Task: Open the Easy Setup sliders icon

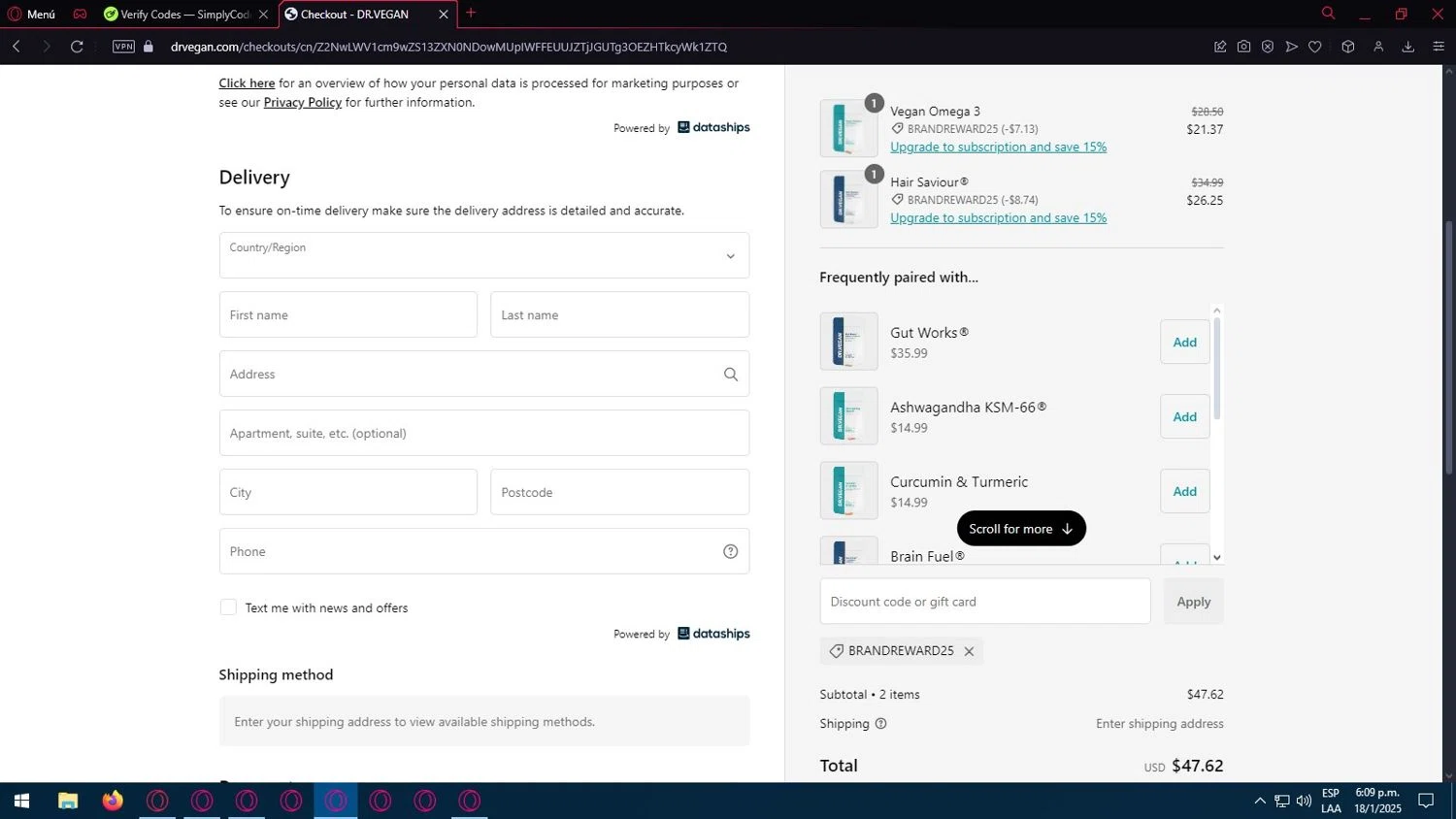Action: [1439, 47]
